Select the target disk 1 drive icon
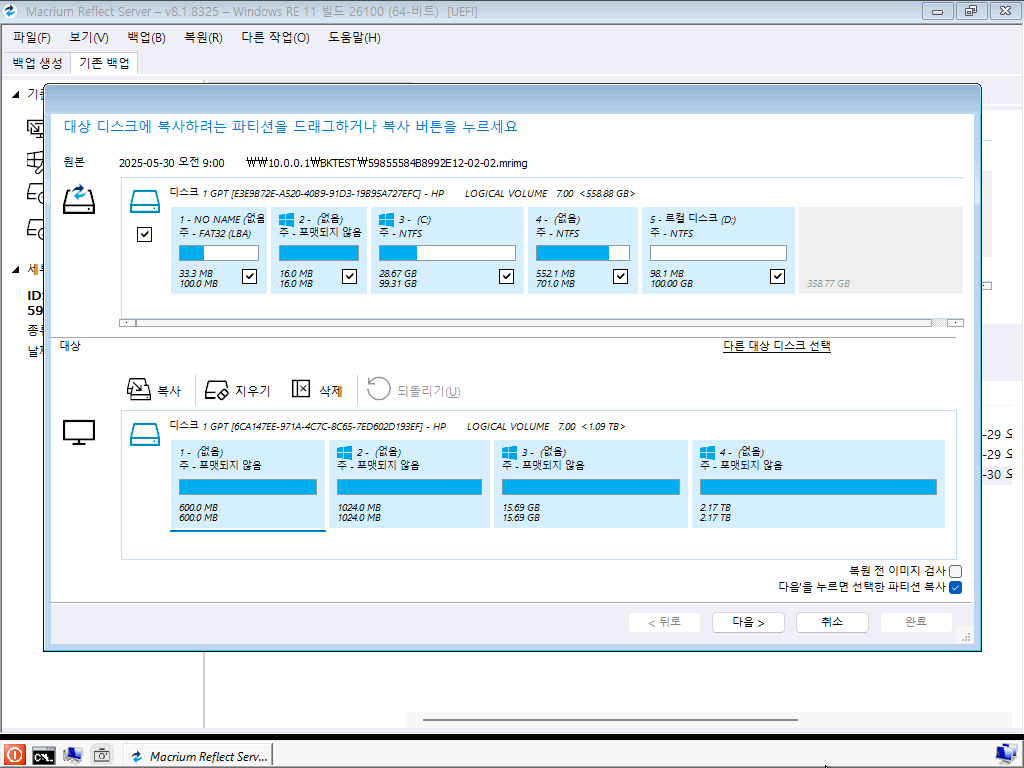Screen dimensions: 1024x768 (x=144, y=434)
